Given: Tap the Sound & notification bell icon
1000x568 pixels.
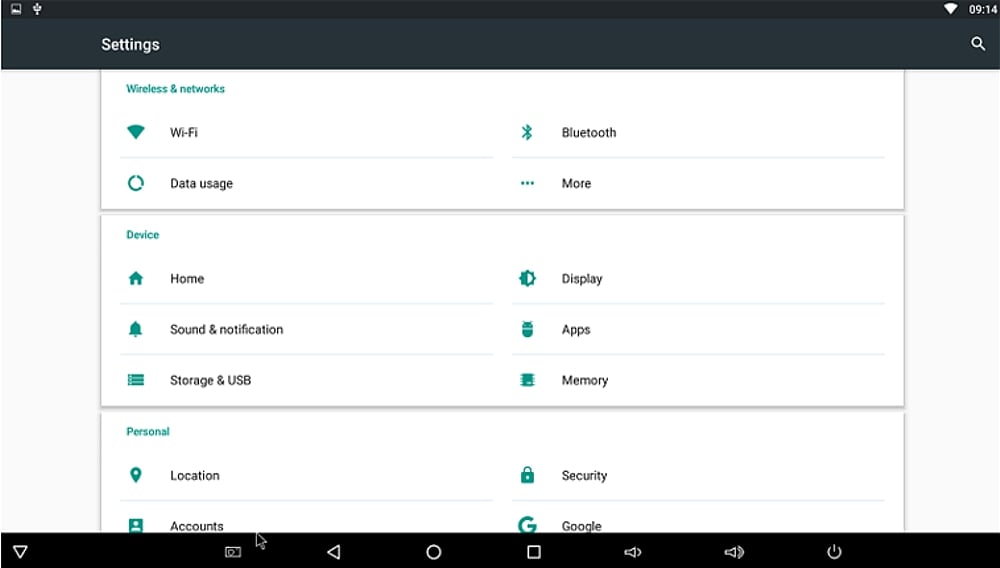Looking at the screenshot, I should (x=135, y=329).
